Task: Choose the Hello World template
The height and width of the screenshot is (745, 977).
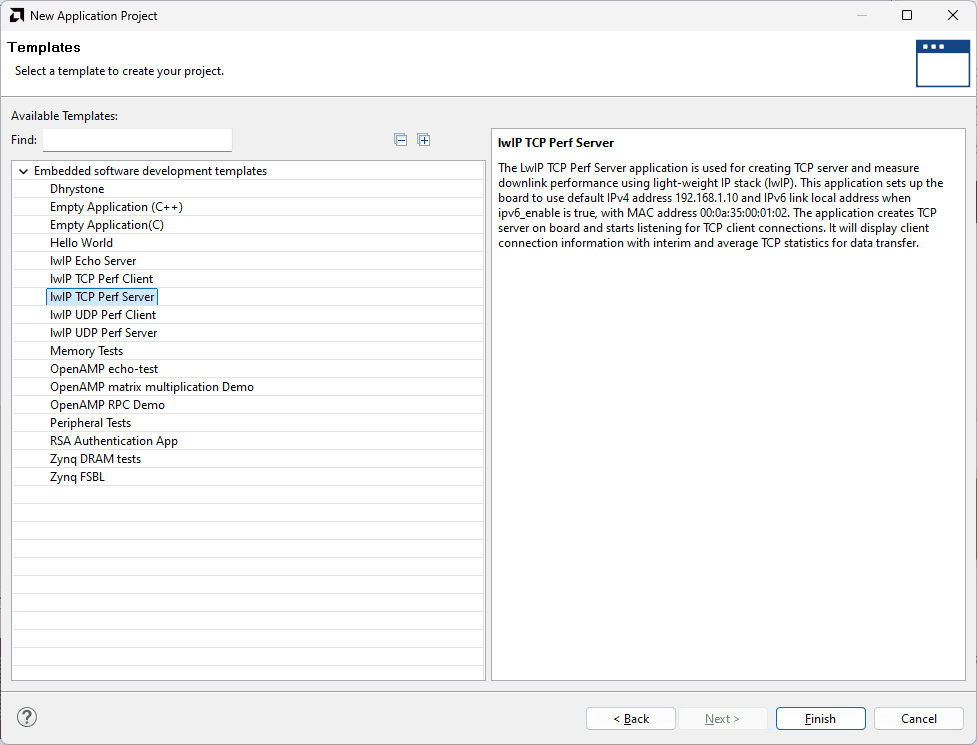Action: pyautogui.click(x=81, y=243)
